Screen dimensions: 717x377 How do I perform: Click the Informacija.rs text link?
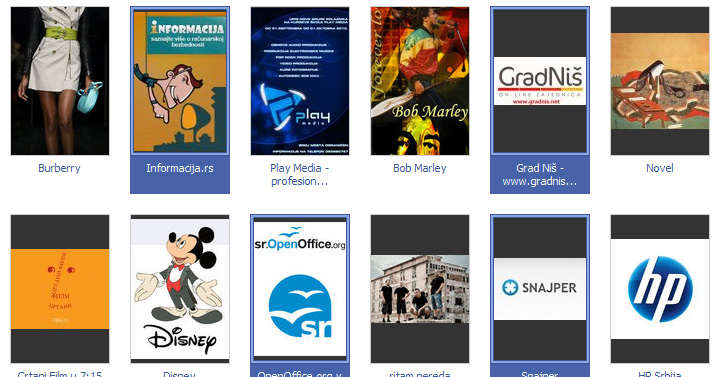coord(180,168)
